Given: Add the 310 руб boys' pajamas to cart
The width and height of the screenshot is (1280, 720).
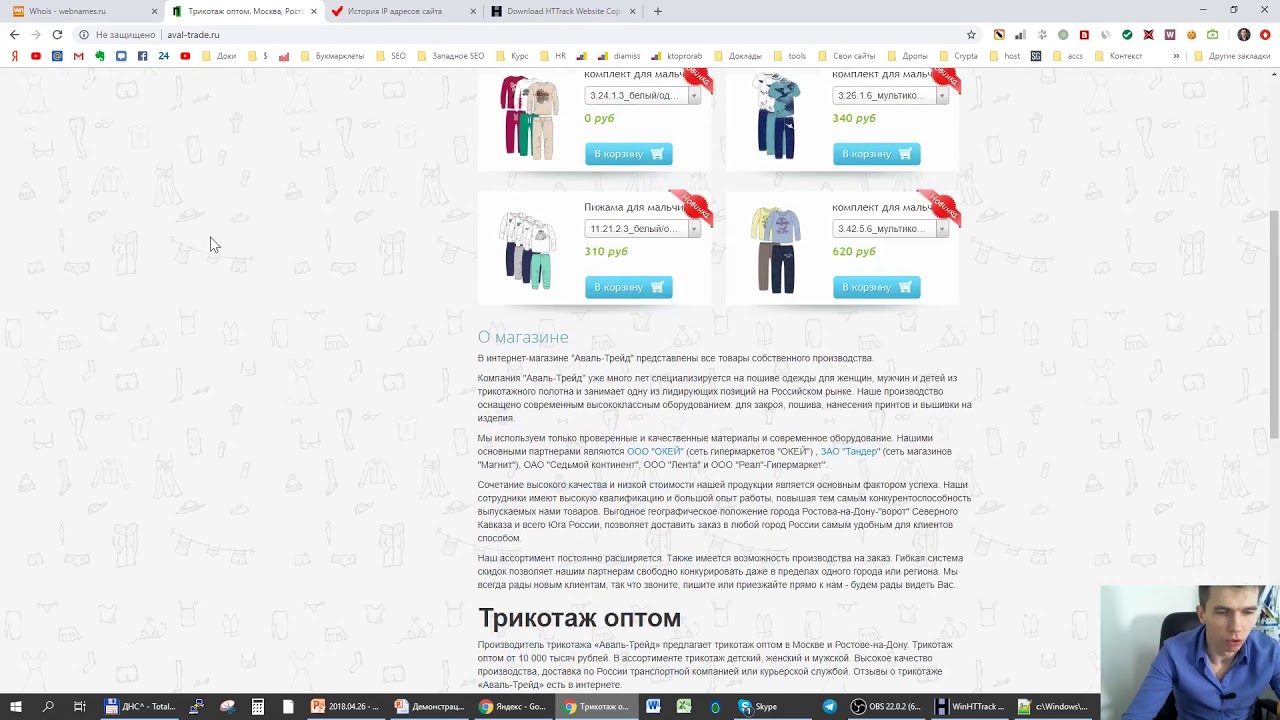Looking at the screenshot, I should pos(628,287).
